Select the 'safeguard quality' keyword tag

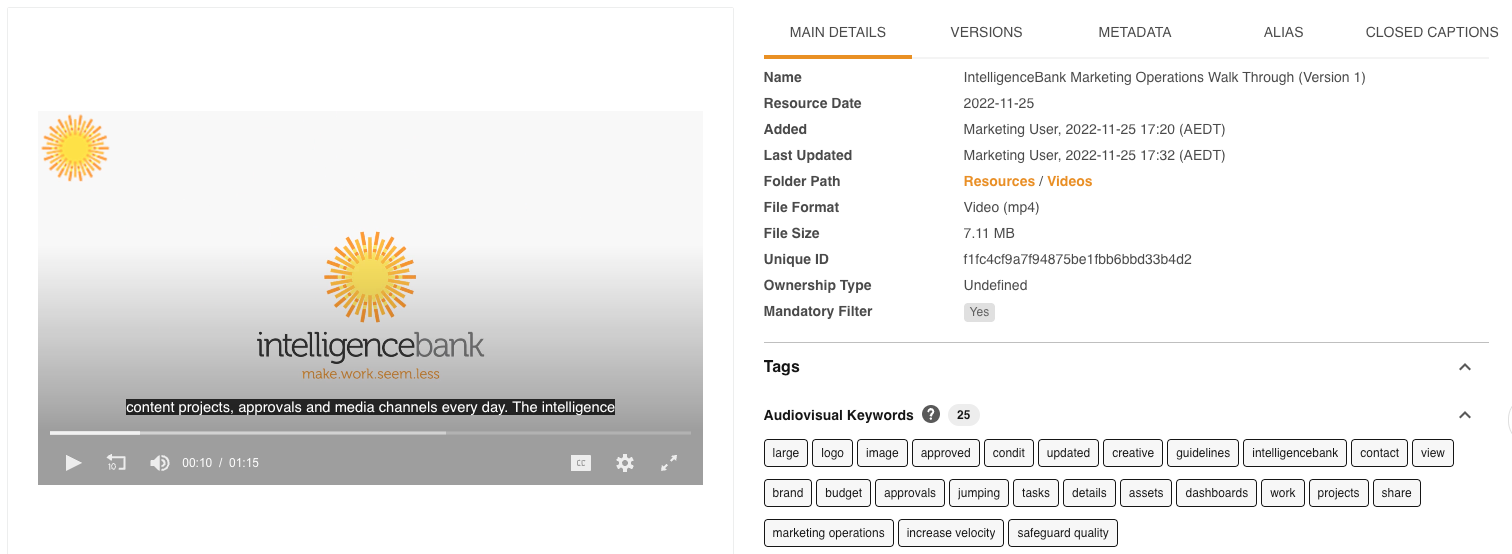click(1063, 533)
